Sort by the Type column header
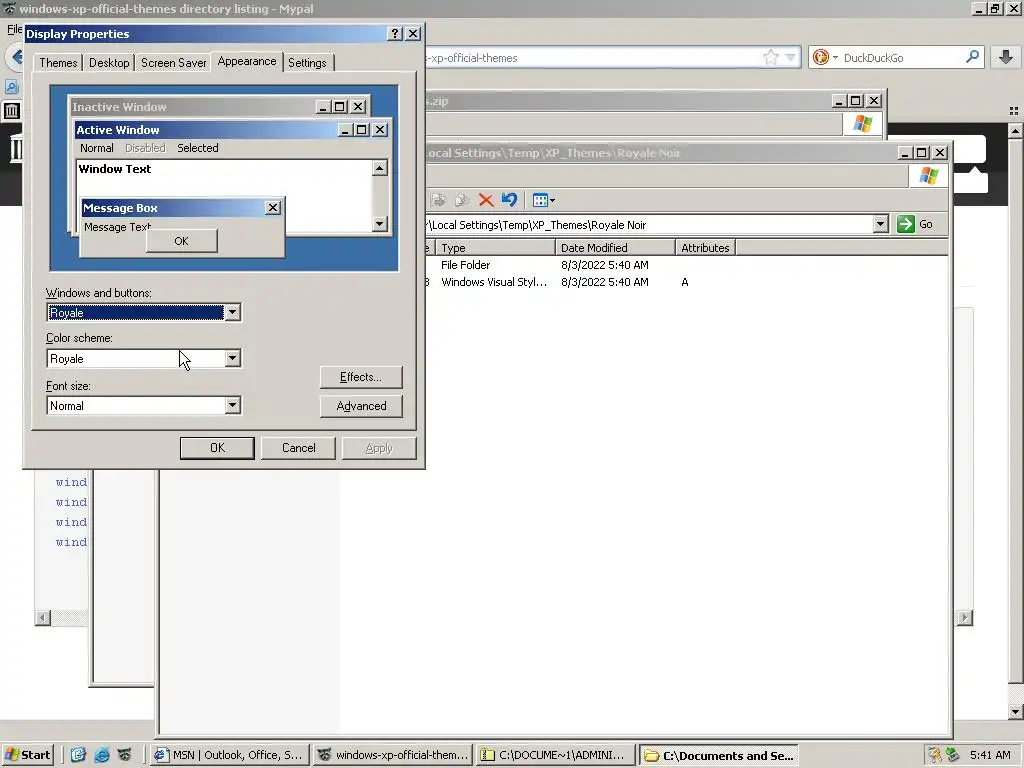1024x768 pixels. click(495, 248)
